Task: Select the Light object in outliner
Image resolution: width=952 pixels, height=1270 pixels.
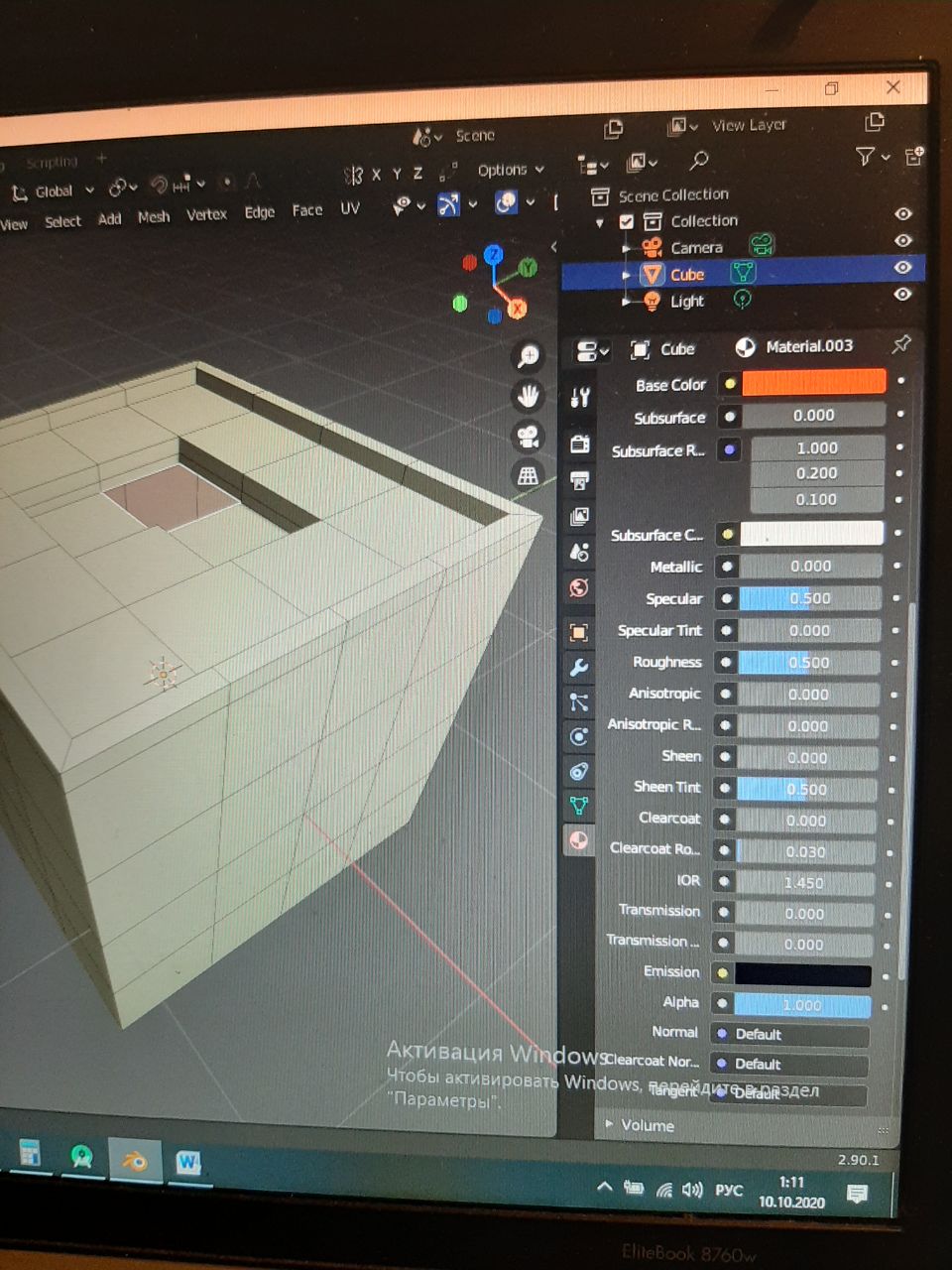Action: click(686, 301)
